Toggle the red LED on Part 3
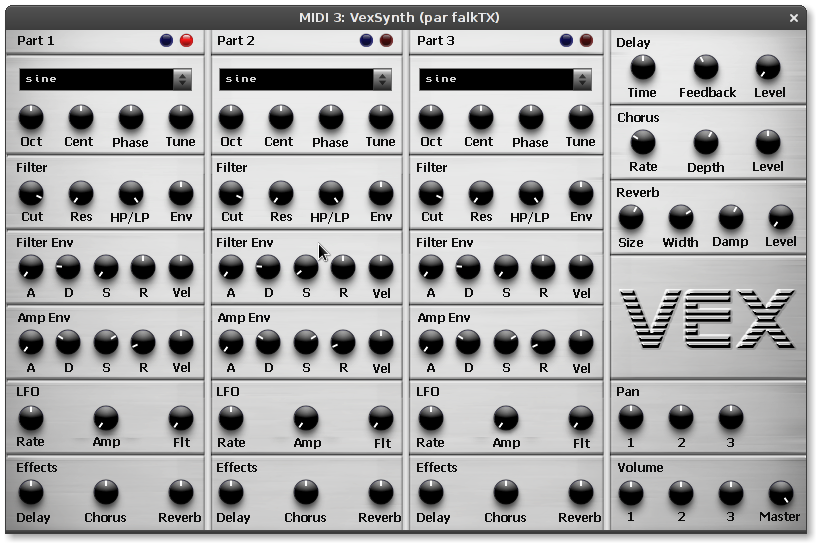 click(586, 41)
